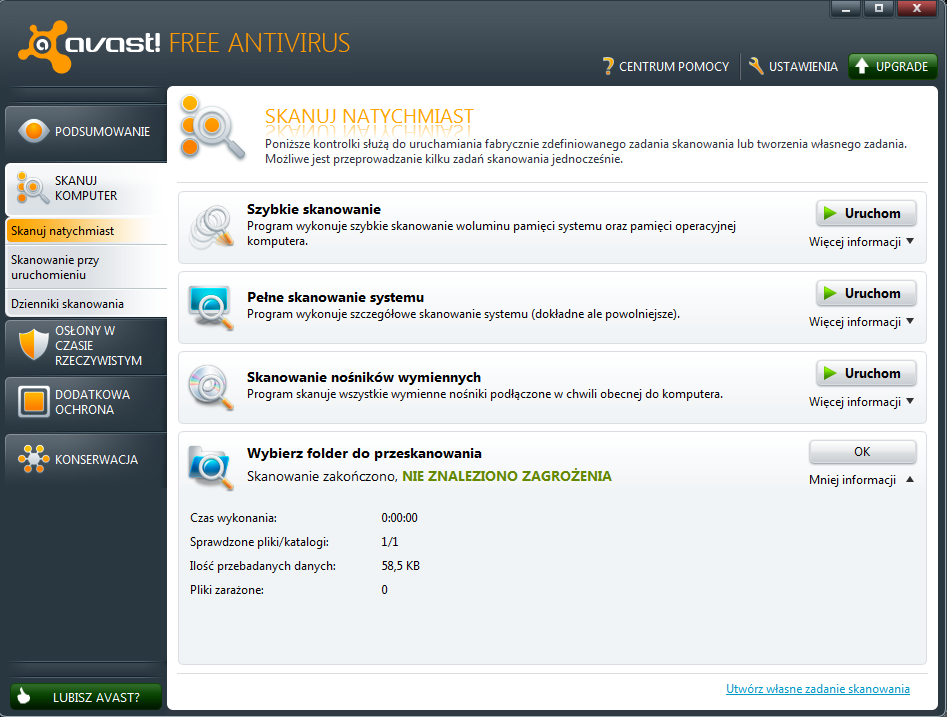Click the Skanuj Komputer magnifier icon
947x717 pixels.
pyautogui.click(x=32, y=188)
